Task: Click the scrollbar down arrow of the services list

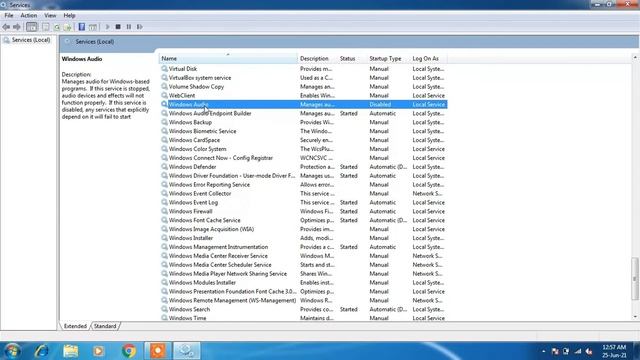Action: click(635, 317)
